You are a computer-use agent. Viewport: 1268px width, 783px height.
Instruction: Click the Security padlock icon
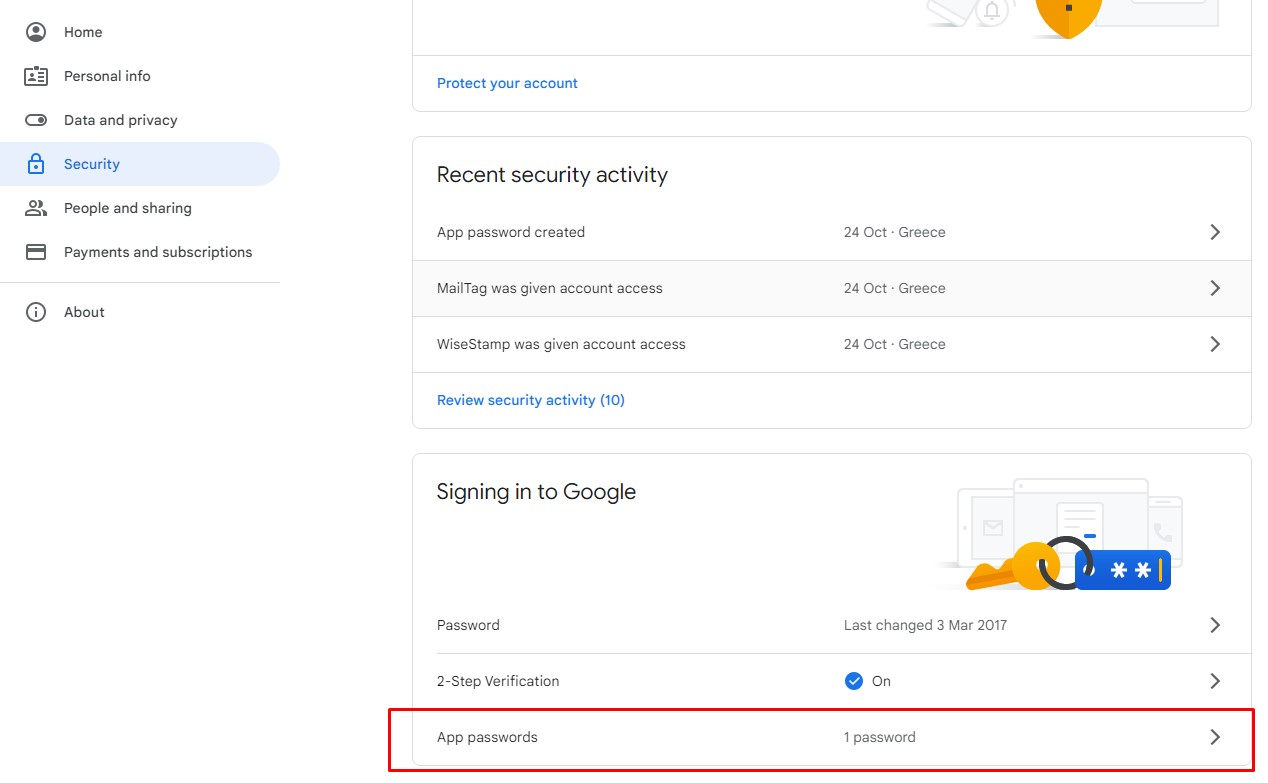pyautogui.click(x=36, y=163)
